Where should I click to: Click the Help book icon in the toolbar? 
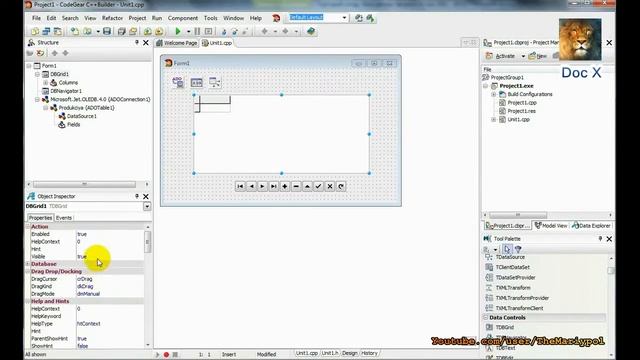click(311, 31)
